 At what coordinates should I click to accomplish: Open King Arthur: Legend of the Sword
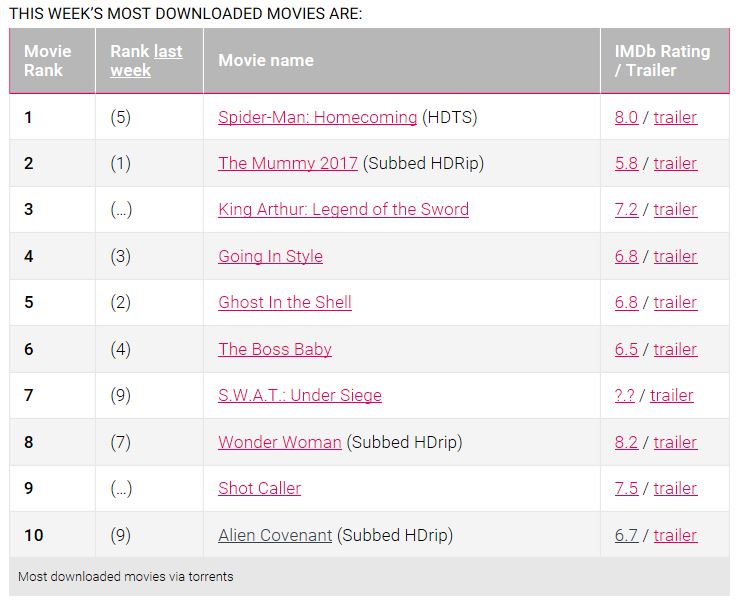(x=343, y=209)
